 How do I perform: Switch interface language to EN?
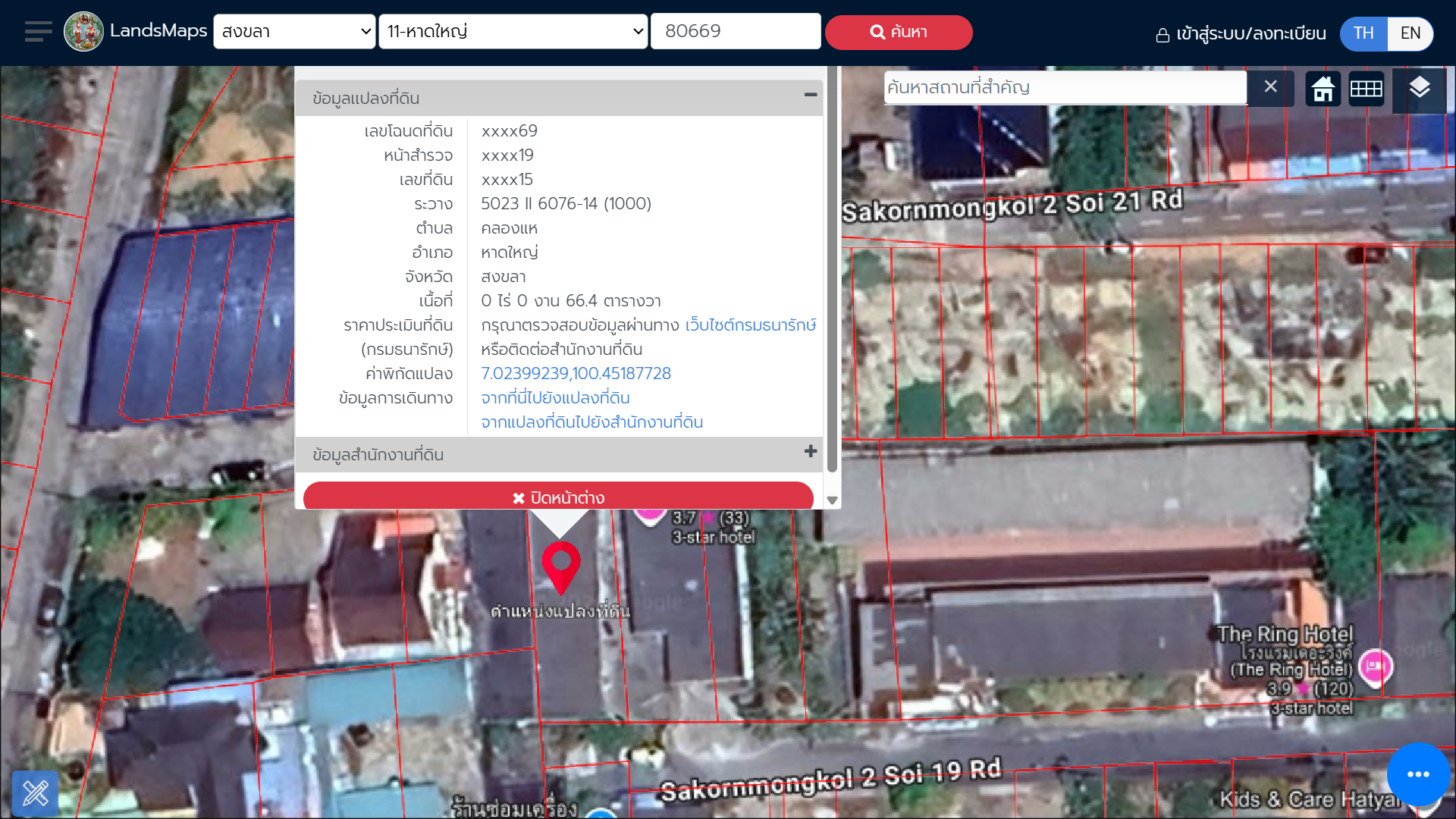tap(1410, 33)
